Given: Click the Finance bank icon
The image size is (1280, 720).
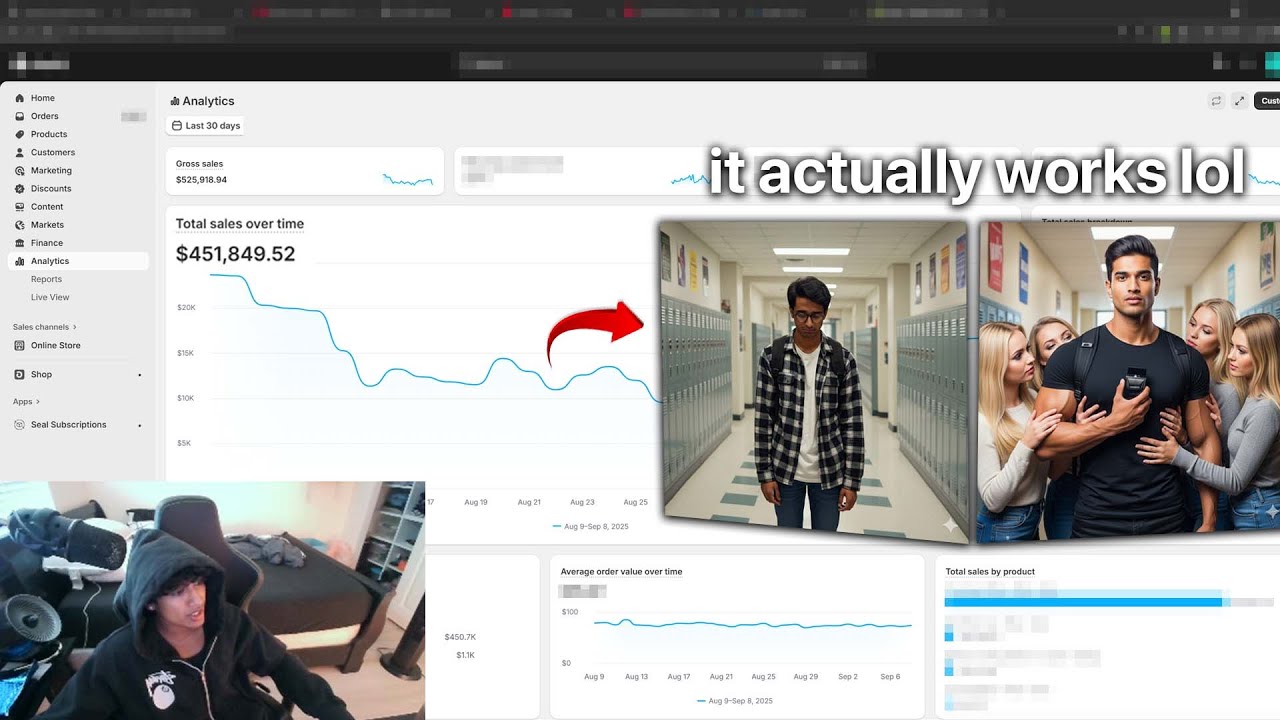Looking at the screenshot, I should (20, 243).
